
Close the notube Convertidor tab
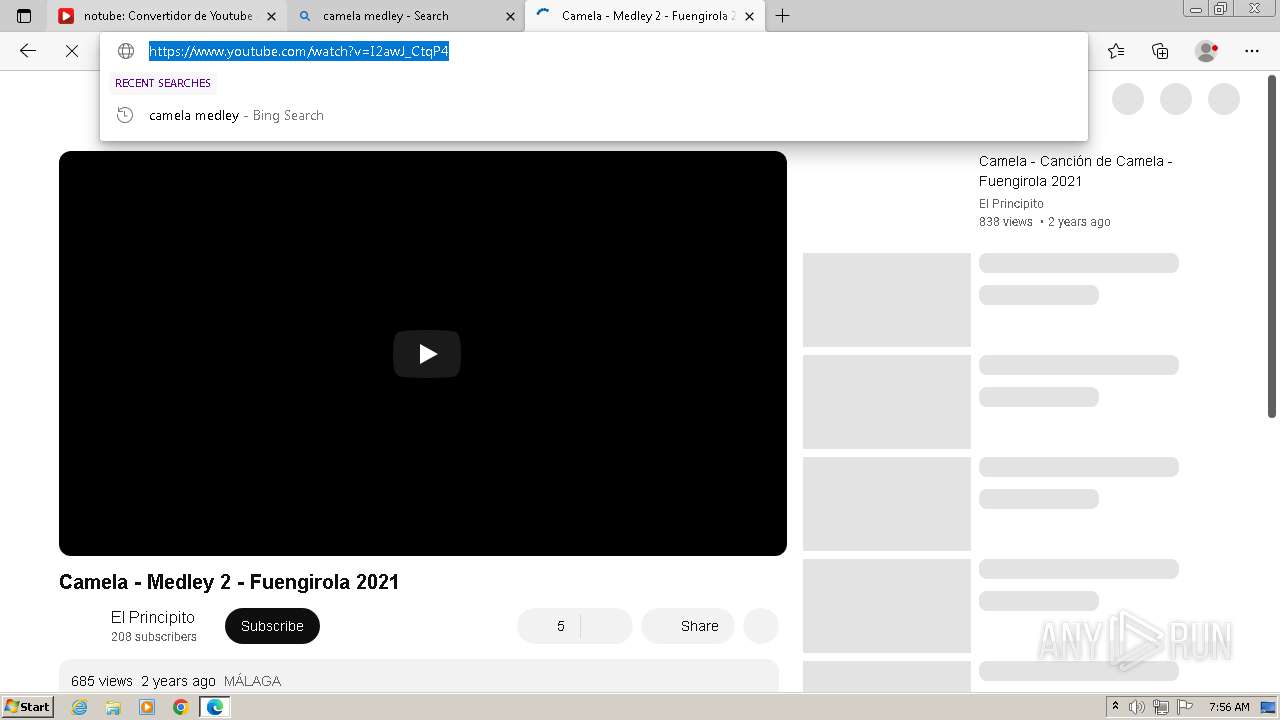271,16
